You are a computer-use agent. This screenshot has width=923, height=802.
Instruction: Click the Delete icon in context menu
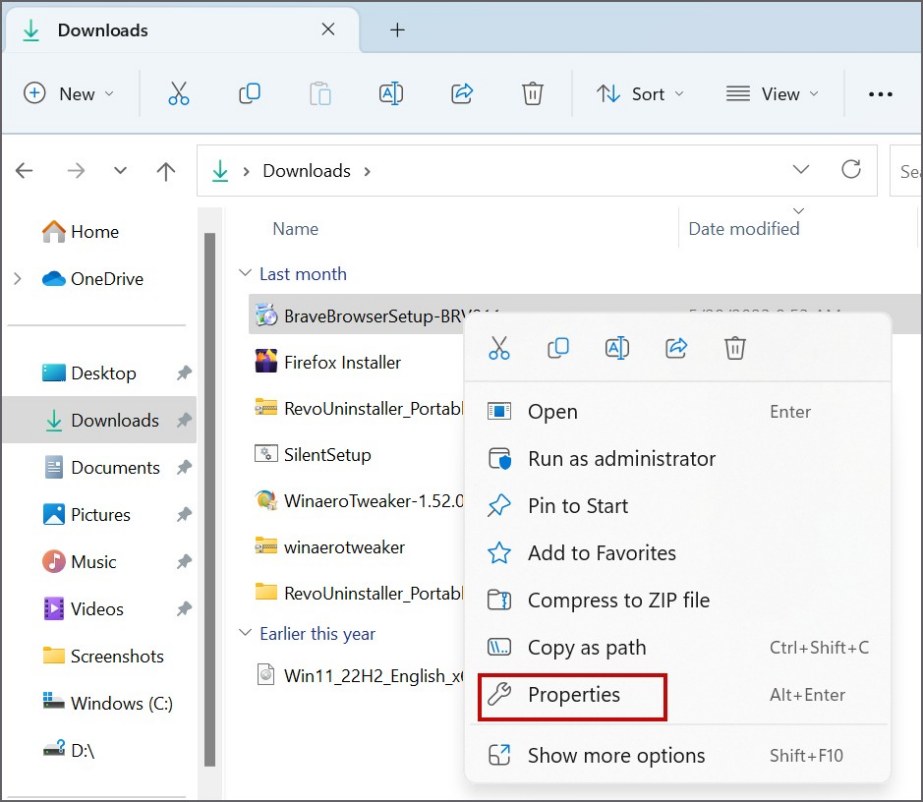[735, 348]
